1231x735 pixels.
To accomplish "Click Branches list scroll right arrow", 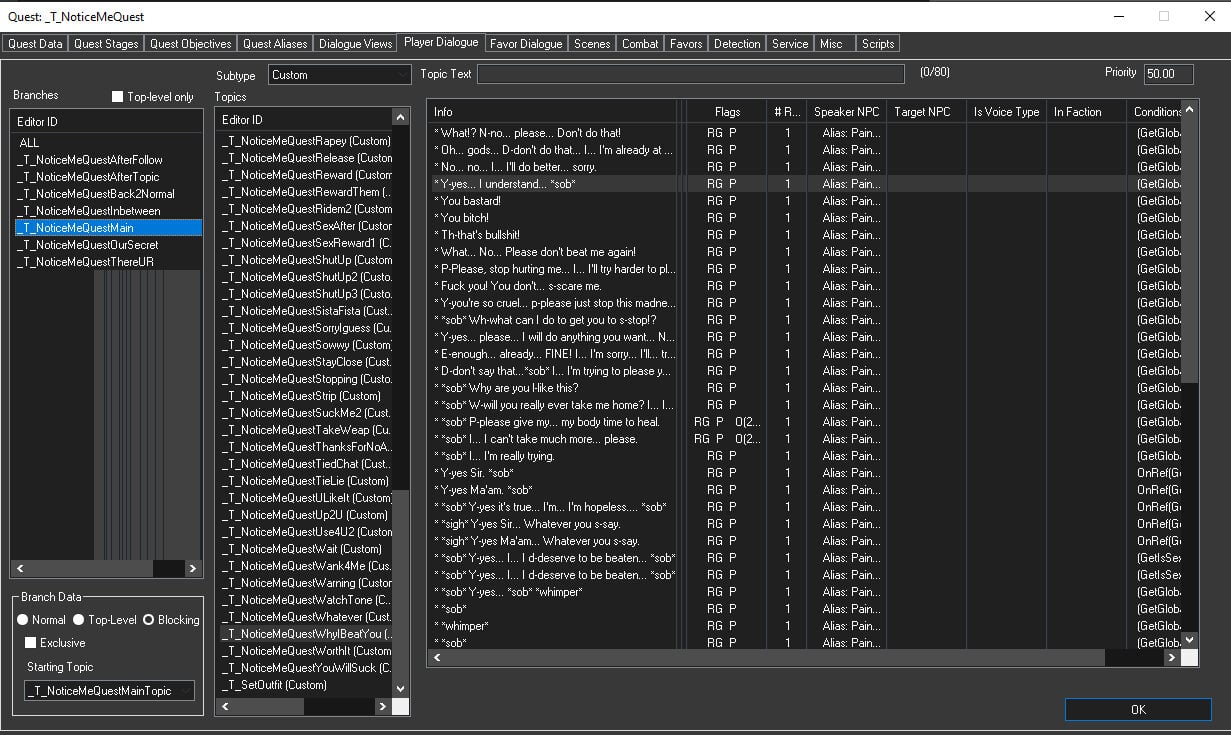I will (x=193, y=569).
